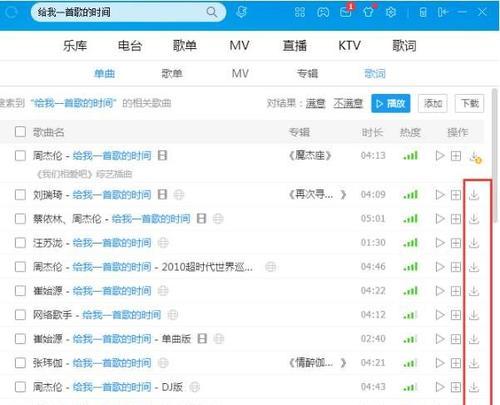This screenshot has width=500, height=405.
Task: Select the 专辑 search results tab
Action: (307, 73)
